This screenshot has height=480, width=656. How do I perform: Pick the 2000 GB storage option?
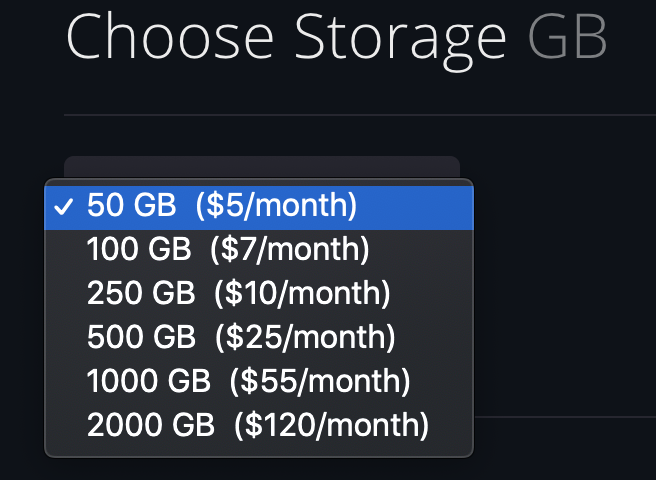coord(258,426)
